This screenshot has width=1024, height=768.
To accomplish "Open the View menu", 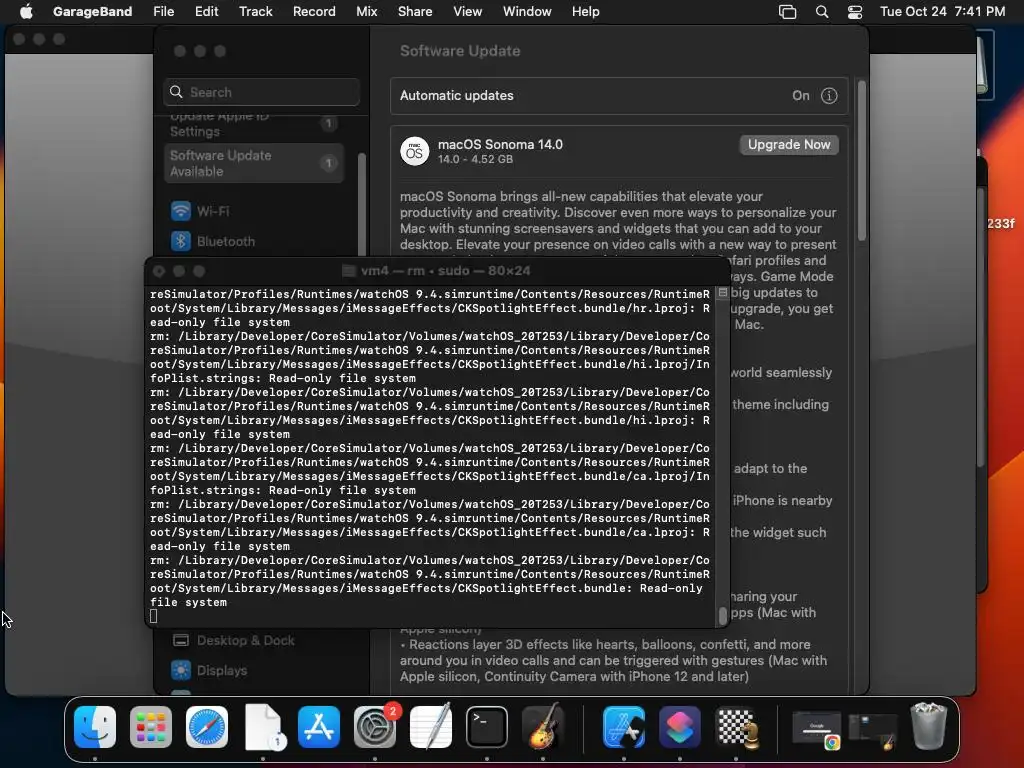I will pos(468,11).
